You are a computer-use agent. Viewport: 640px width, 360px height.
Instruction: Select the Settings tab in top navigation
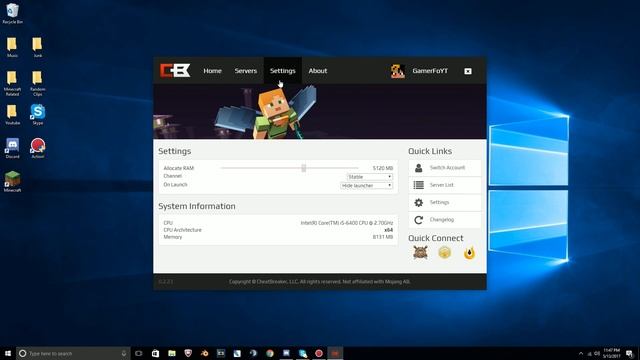pyautogui.click(x=282, y=71)
